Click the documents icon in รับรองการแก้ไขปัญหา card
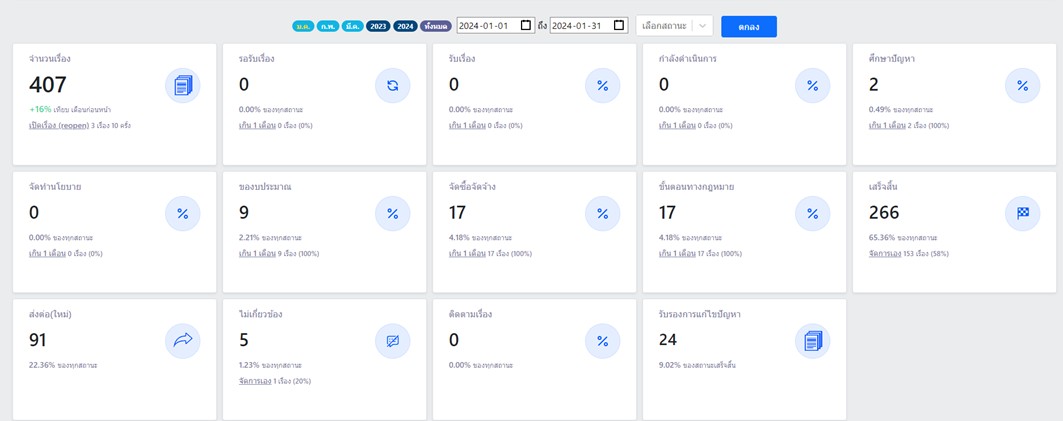The height and width of the screenshot is (421, 1063). (x=812, y=341)
